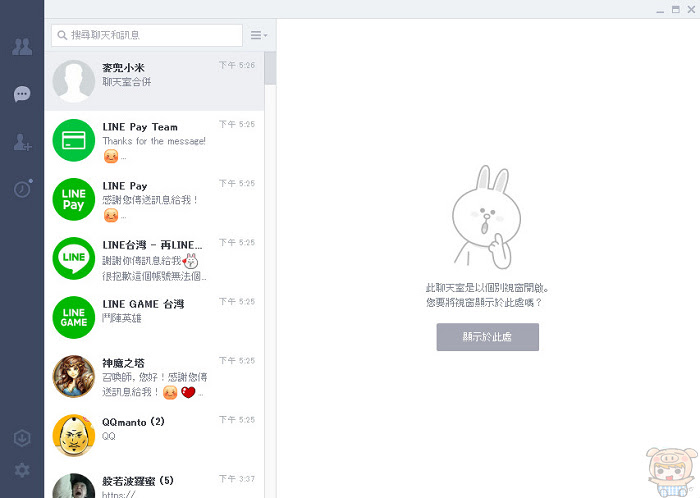The image size is (700, 498).
Task: Open the QQmanto (2) group chat
Action: point(154,435)
